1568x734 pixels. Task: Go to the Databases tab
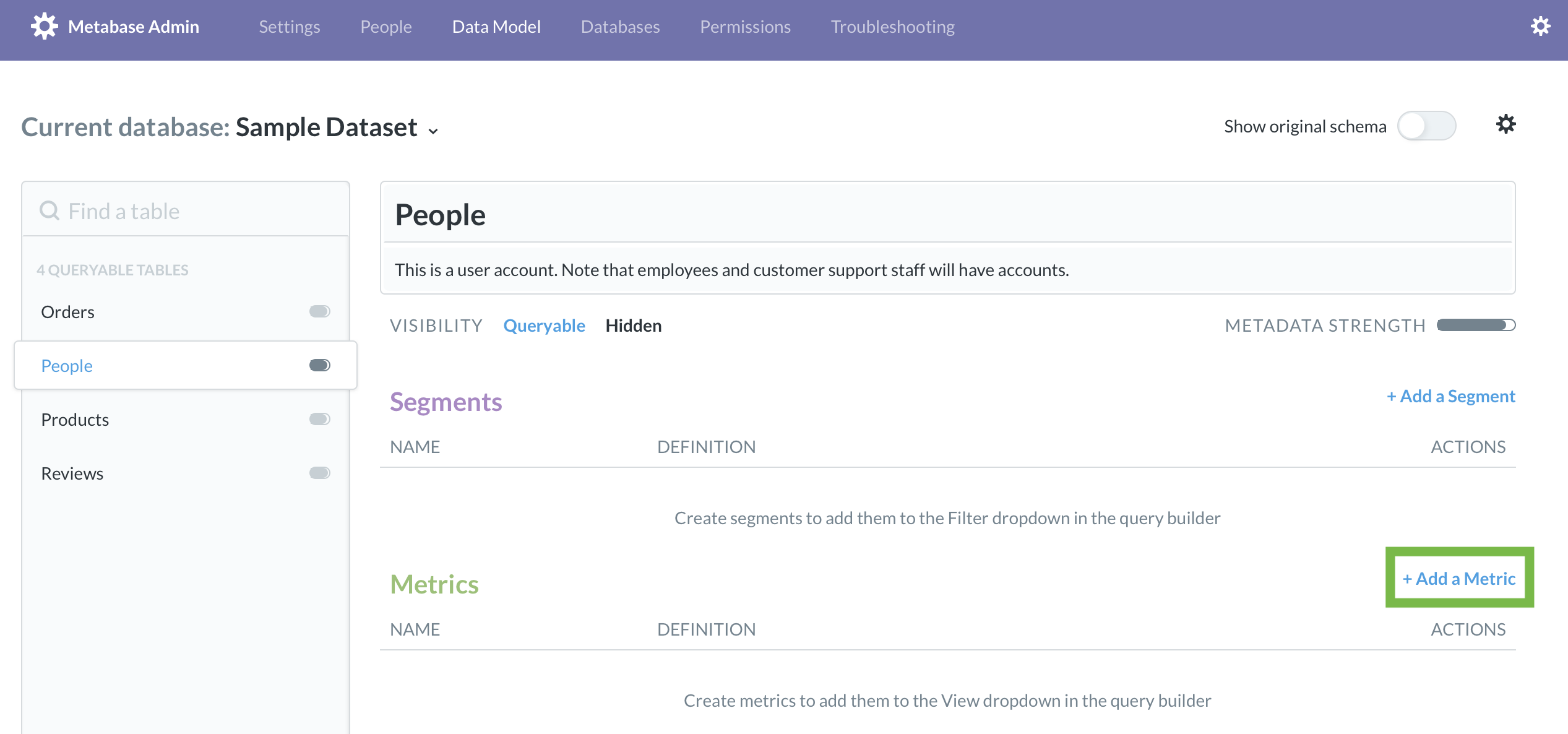click(x=620, y=27)
